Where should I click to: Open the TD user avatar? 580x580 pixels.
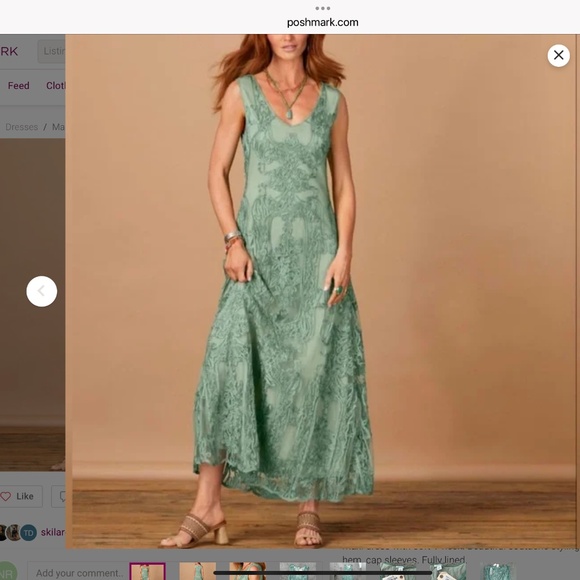(28, 533)
